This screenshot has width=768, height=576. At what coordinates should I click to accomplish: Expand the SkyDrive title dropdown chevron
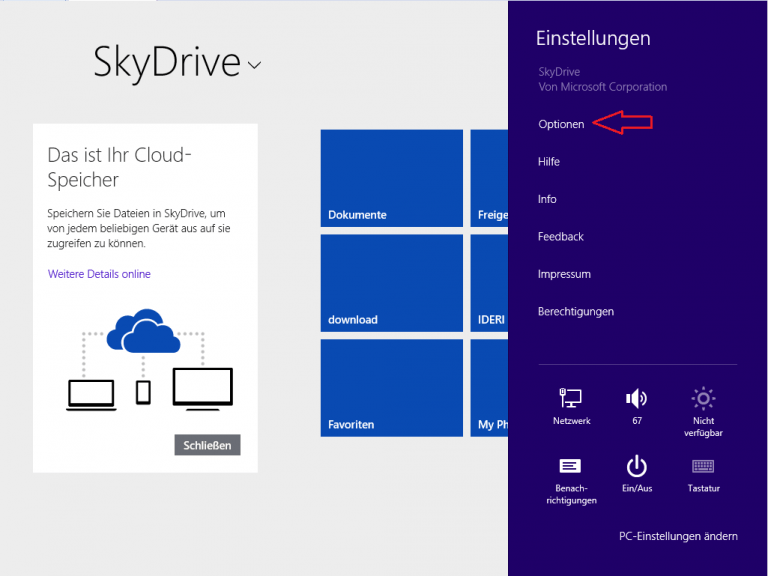(254, 65)
